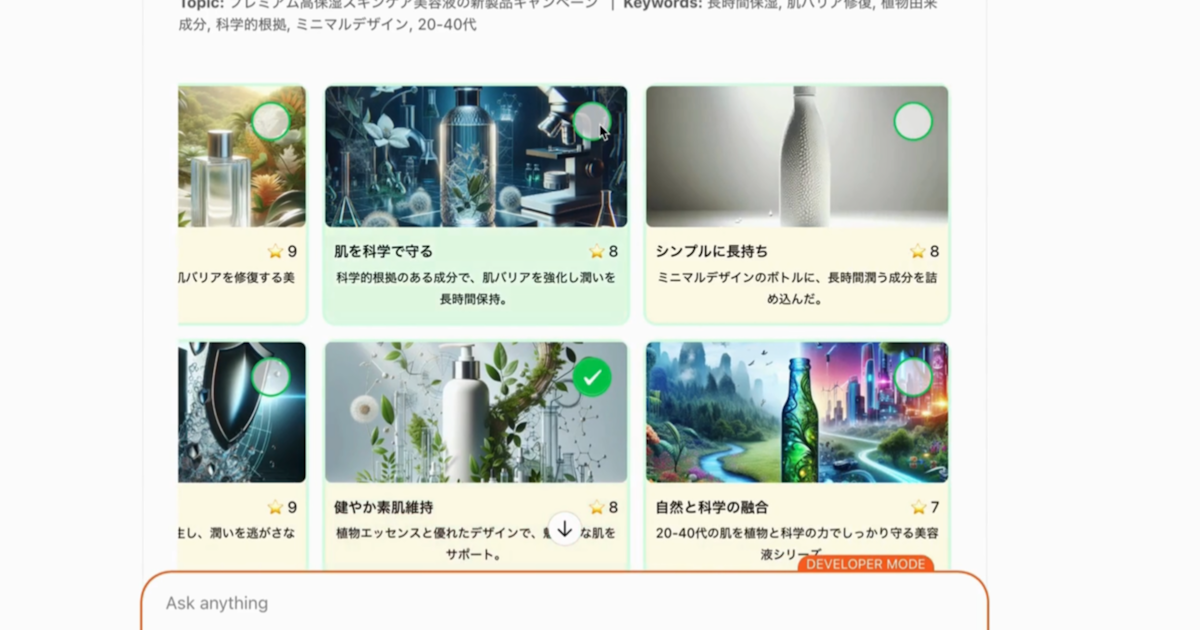This screenshot has width=1200, height=630.
Task: Click the star icon next to シンプルに長持ち score
Action: click(918, 251)
